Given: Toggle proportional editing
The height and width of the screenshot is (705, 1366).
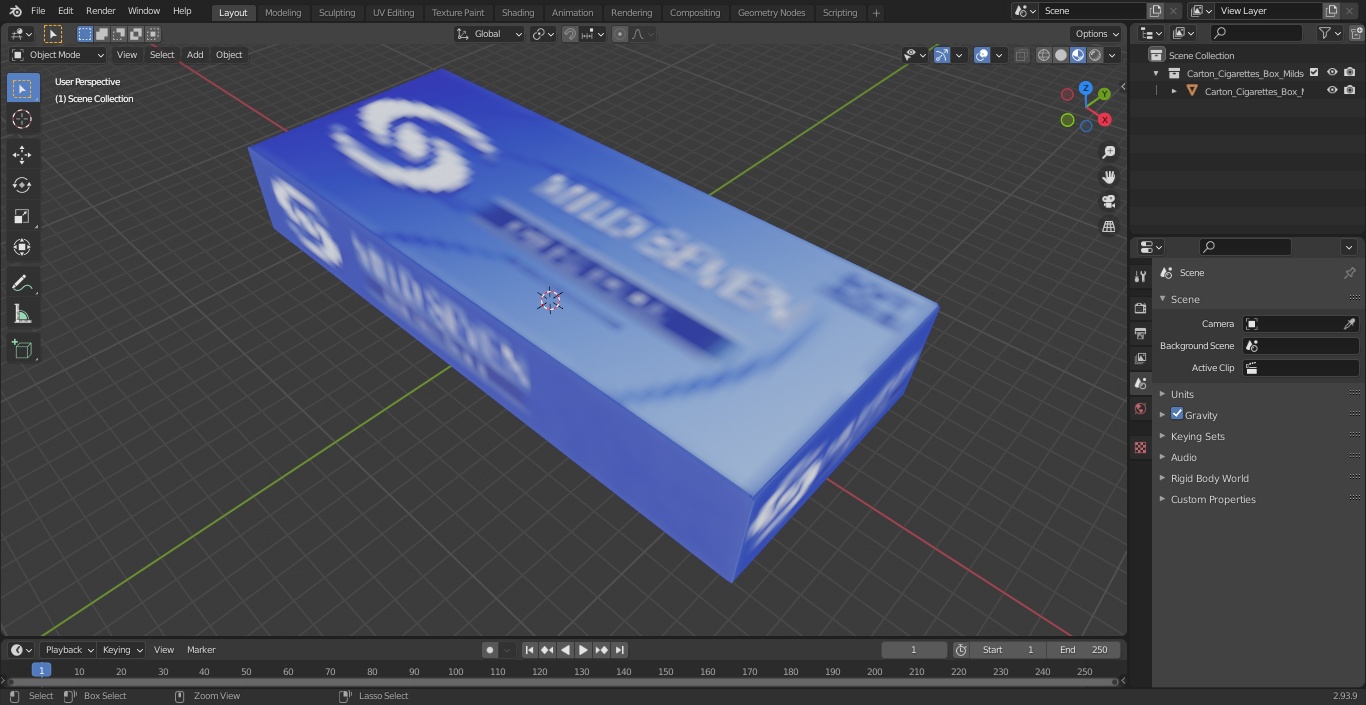Looking at the screenshot, I should (x=620, y=34).
